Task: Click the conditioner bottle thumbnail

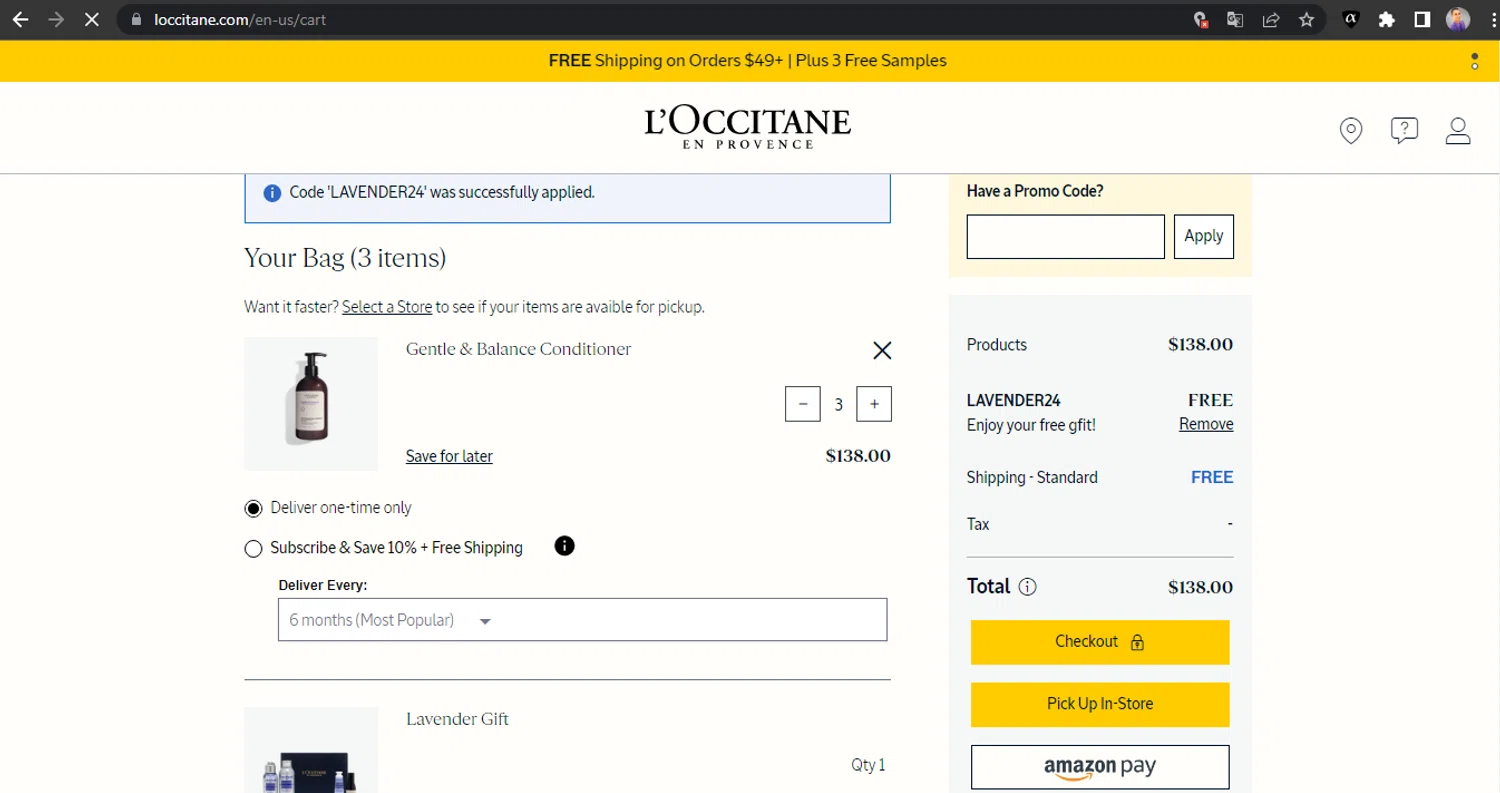Action: [x=311, y=404]
